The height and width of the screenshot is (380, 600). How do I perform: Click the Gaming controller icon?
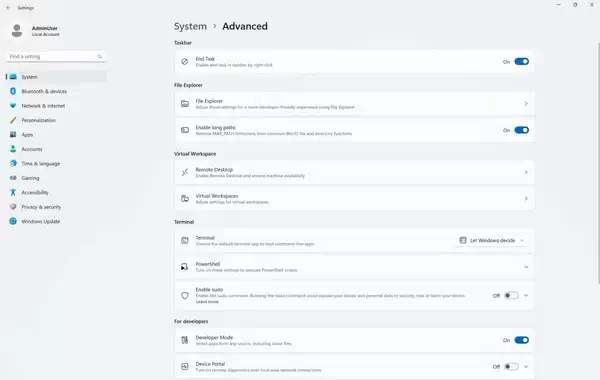(13, 178)
